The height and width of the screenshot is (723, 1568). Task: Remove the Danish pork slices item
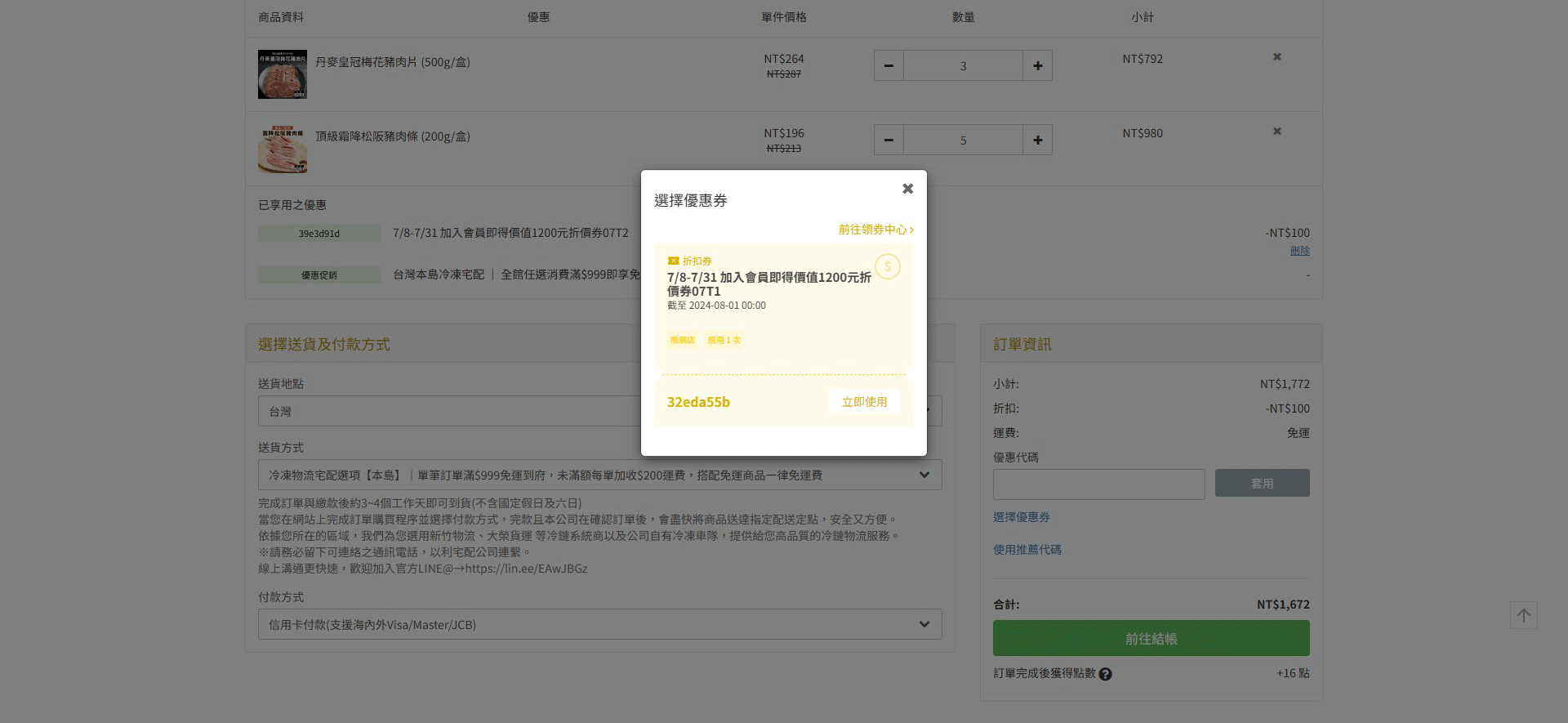pos(1277,57)
